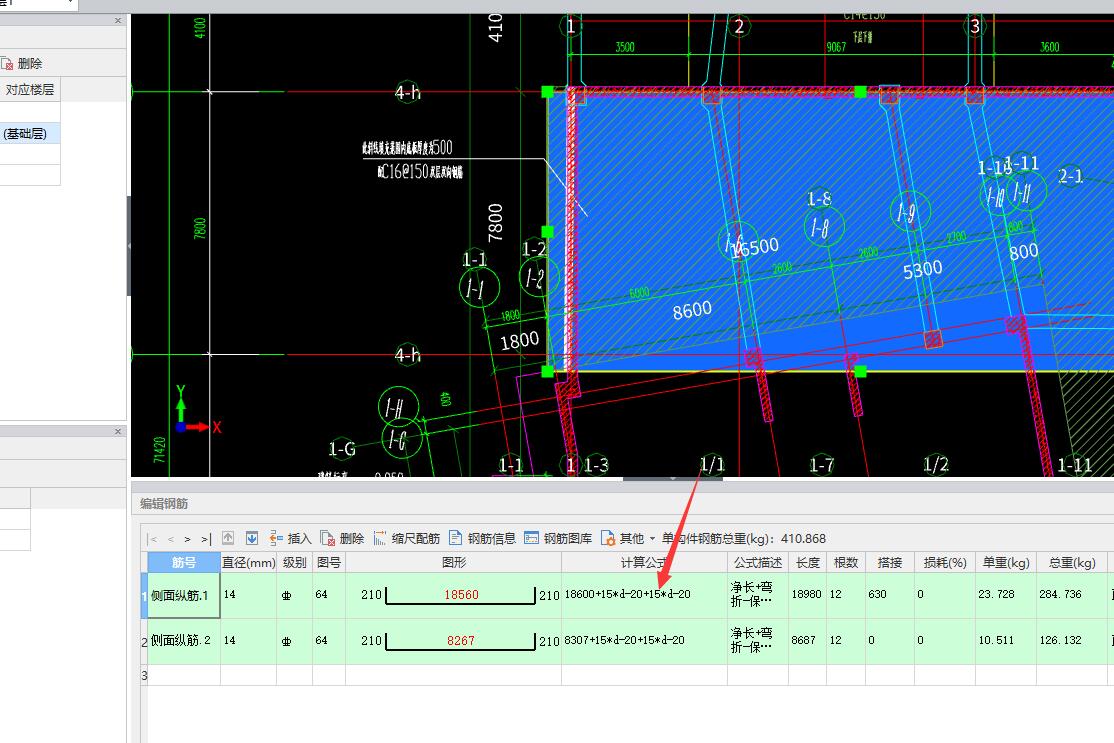Click the green grip on slab's left edge midpoint
Image resolution: width=1114 pixels, height=743 pixels.
pyautogui.click(x=548, y=232)
